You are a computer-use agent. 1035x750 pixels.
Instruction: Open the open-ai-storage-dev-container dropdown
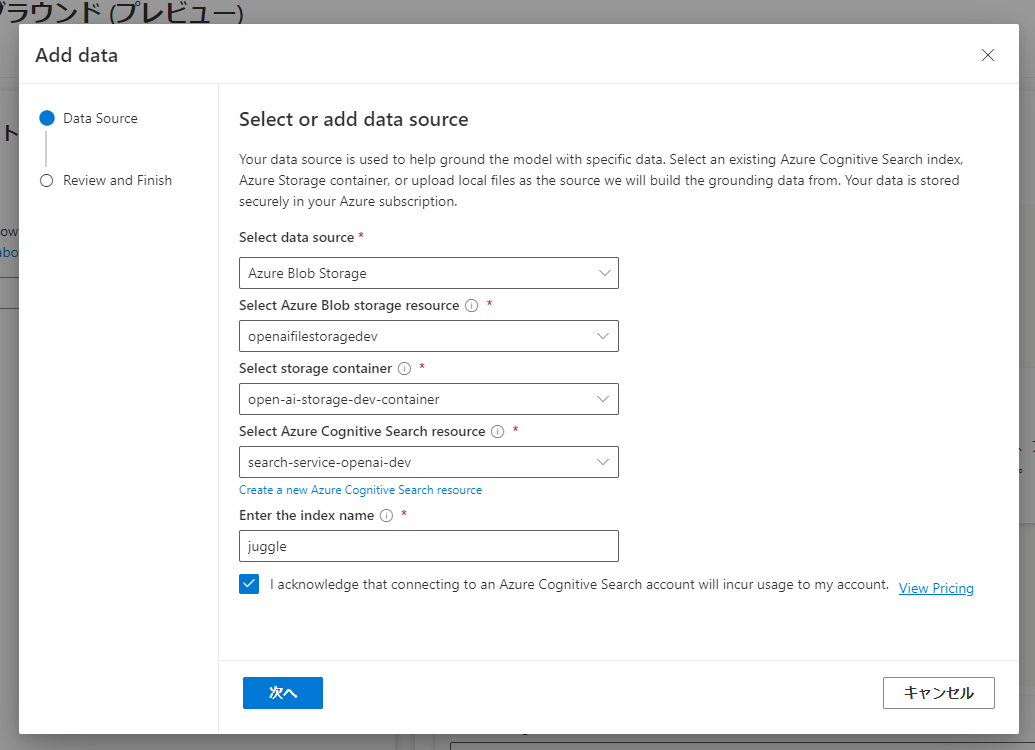click(428, 399)
